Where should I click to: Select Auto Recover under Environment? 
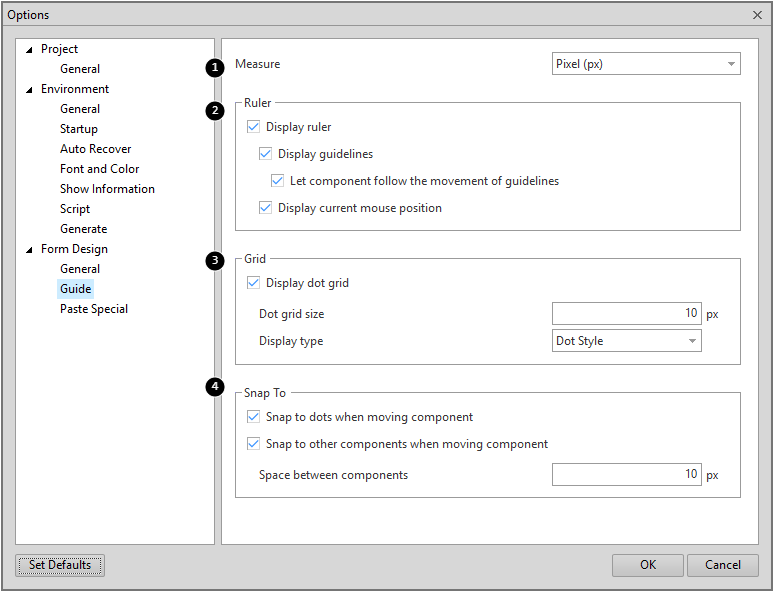95,149
